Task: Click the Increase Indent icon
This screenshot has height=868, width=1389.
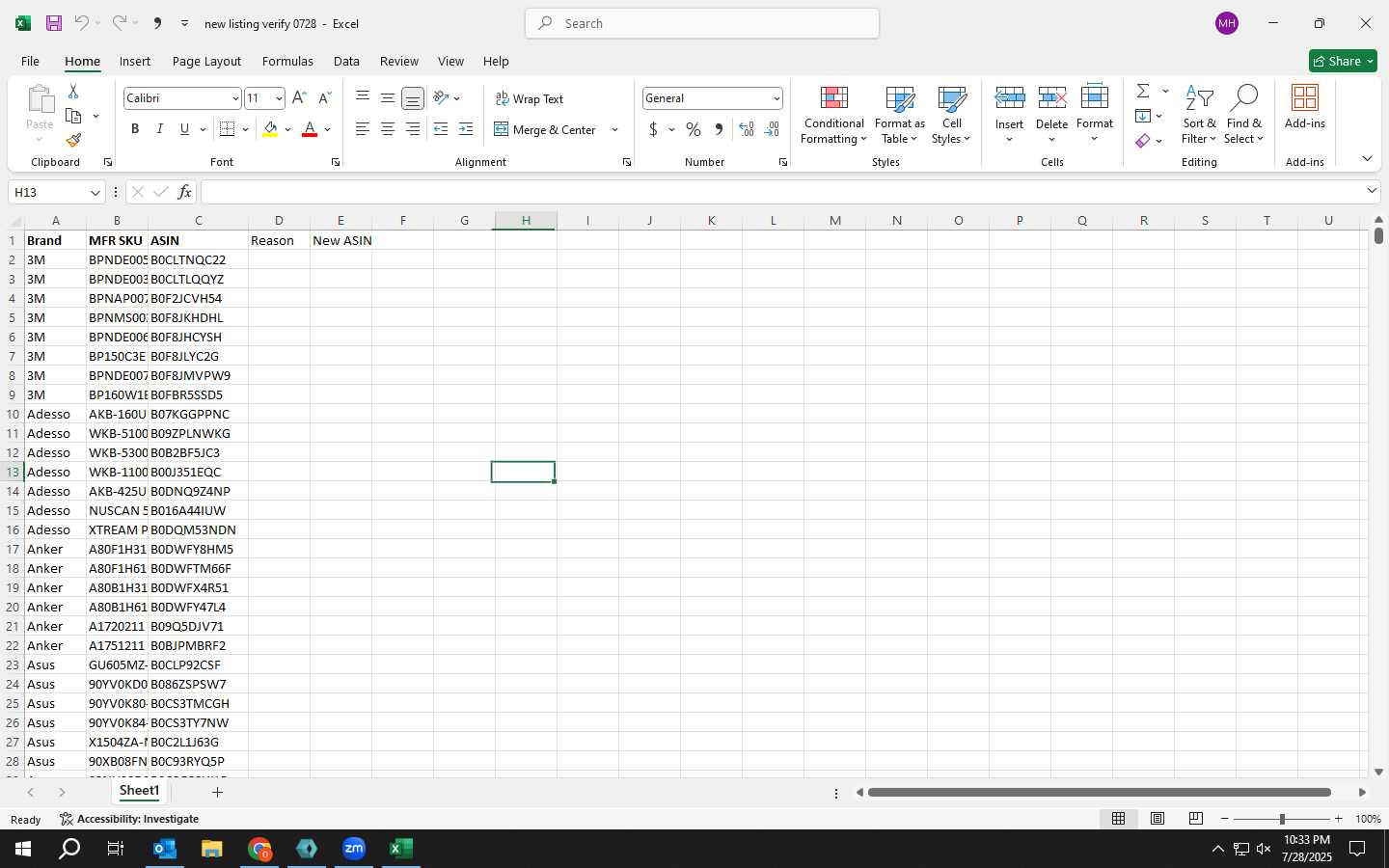Action: [x=466, y=129]
